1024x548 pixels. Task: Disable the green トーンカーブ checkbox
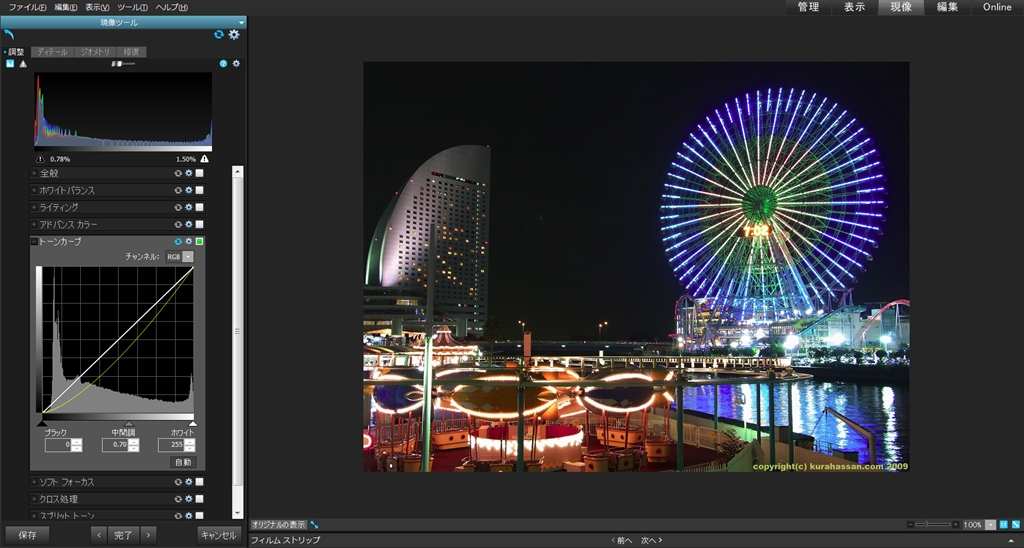click(x=199, y=241)
